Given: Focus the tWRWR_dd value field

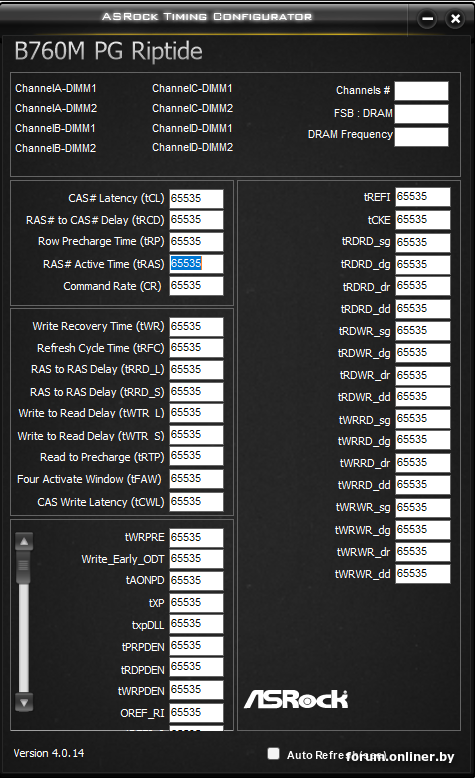Looking at the screenshot, I should coord(422,574).
